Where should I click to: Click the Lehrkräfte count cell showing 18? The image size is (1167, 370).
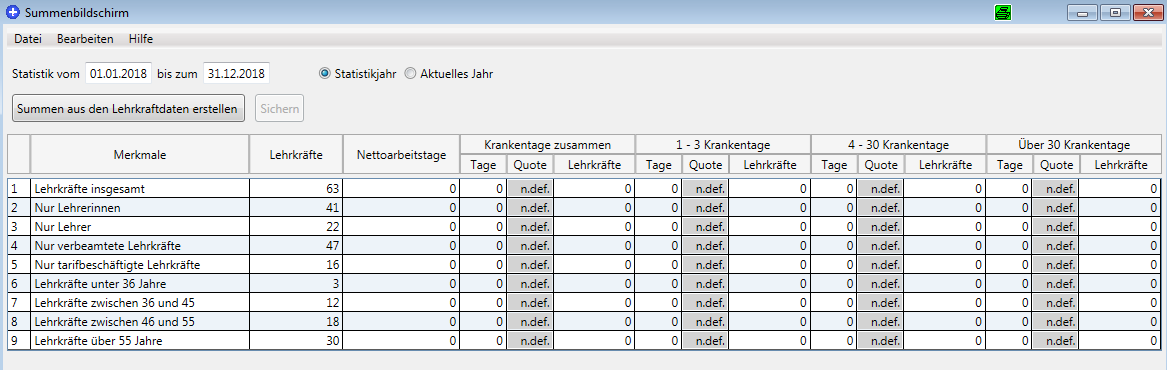[x=295, y=322]
